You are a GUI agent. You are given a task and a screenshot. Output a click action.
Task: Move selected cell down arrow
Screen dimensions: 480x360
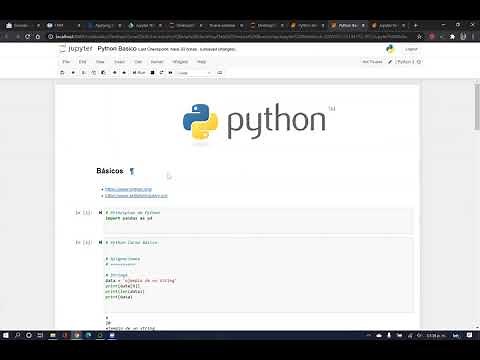(124, 72)
